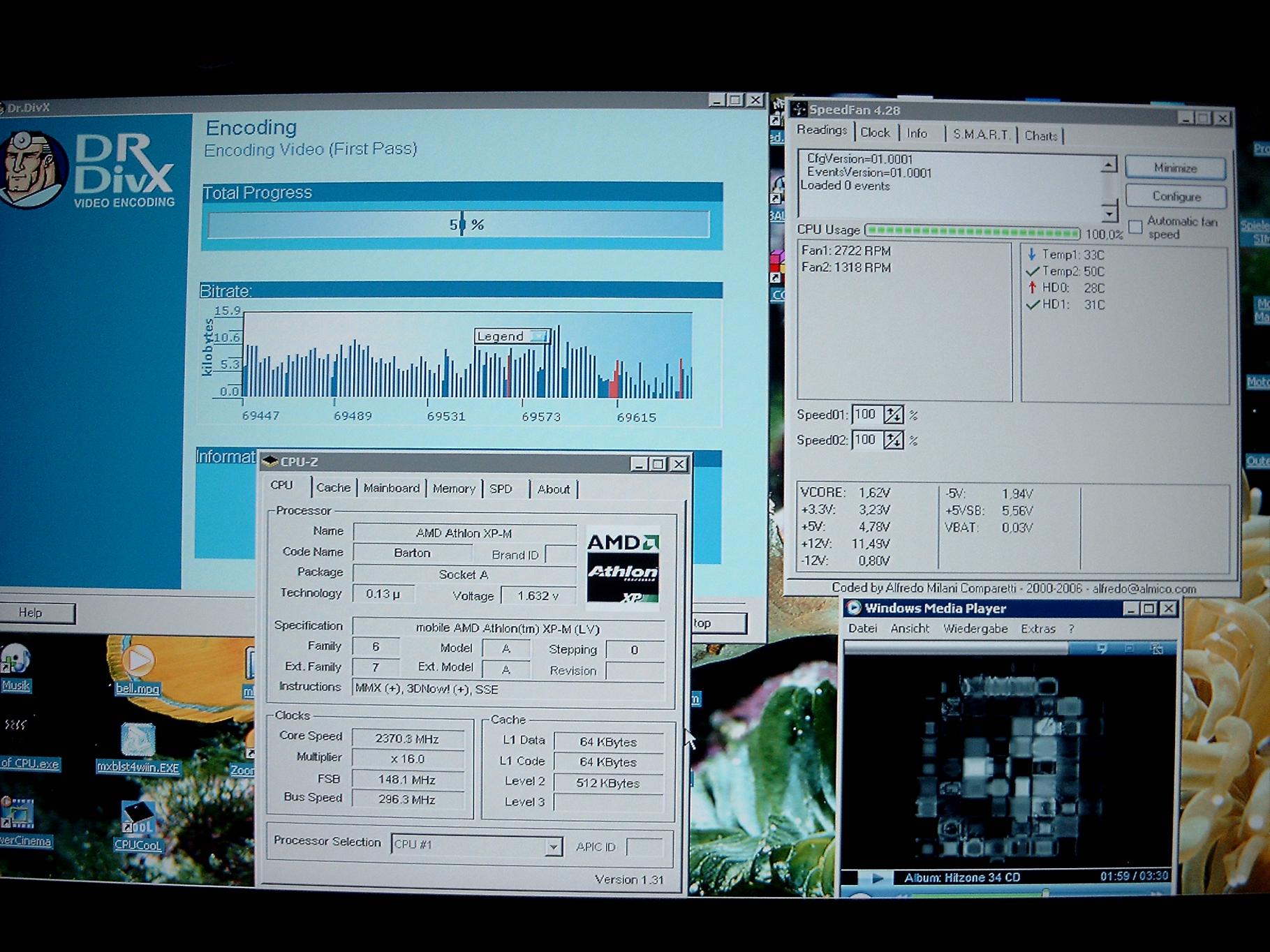
Task: Click the green check mark beside HD1
Action: (x=1033, y=304)
